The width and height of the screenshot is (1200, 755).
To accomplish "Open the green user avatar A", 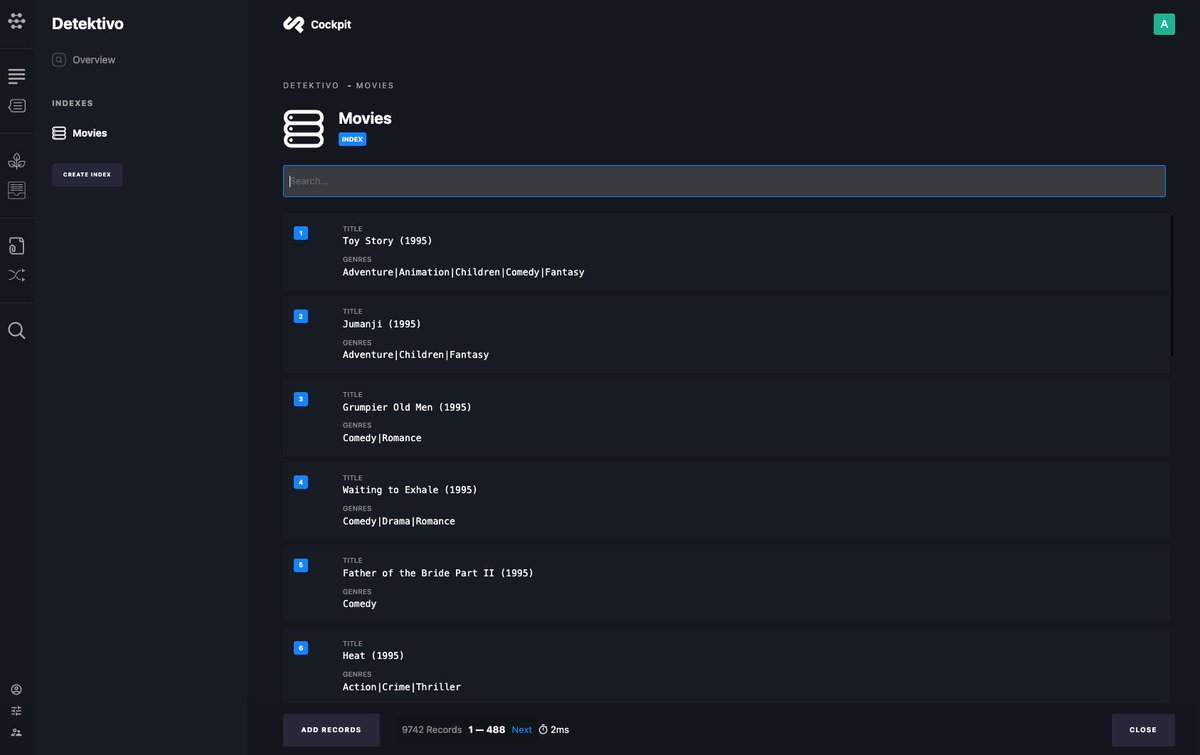I will 1164,24.
